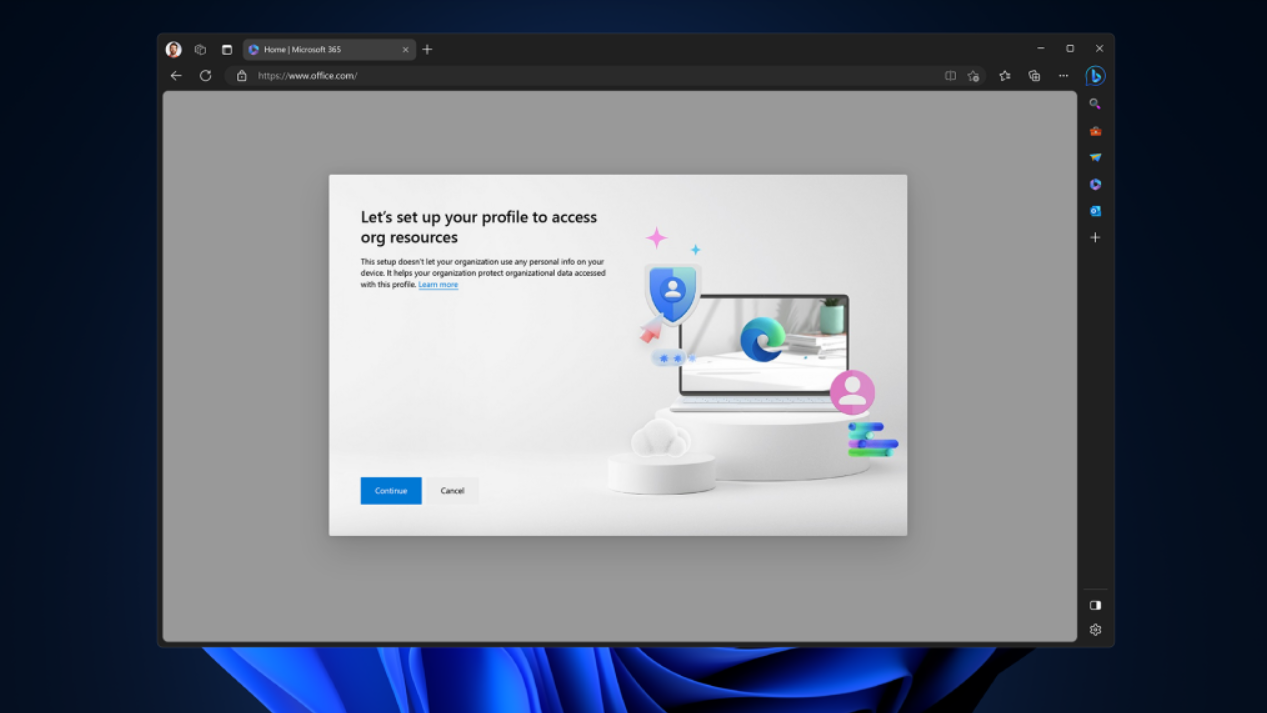Open the sidebar Search tool

[1095, 103]
